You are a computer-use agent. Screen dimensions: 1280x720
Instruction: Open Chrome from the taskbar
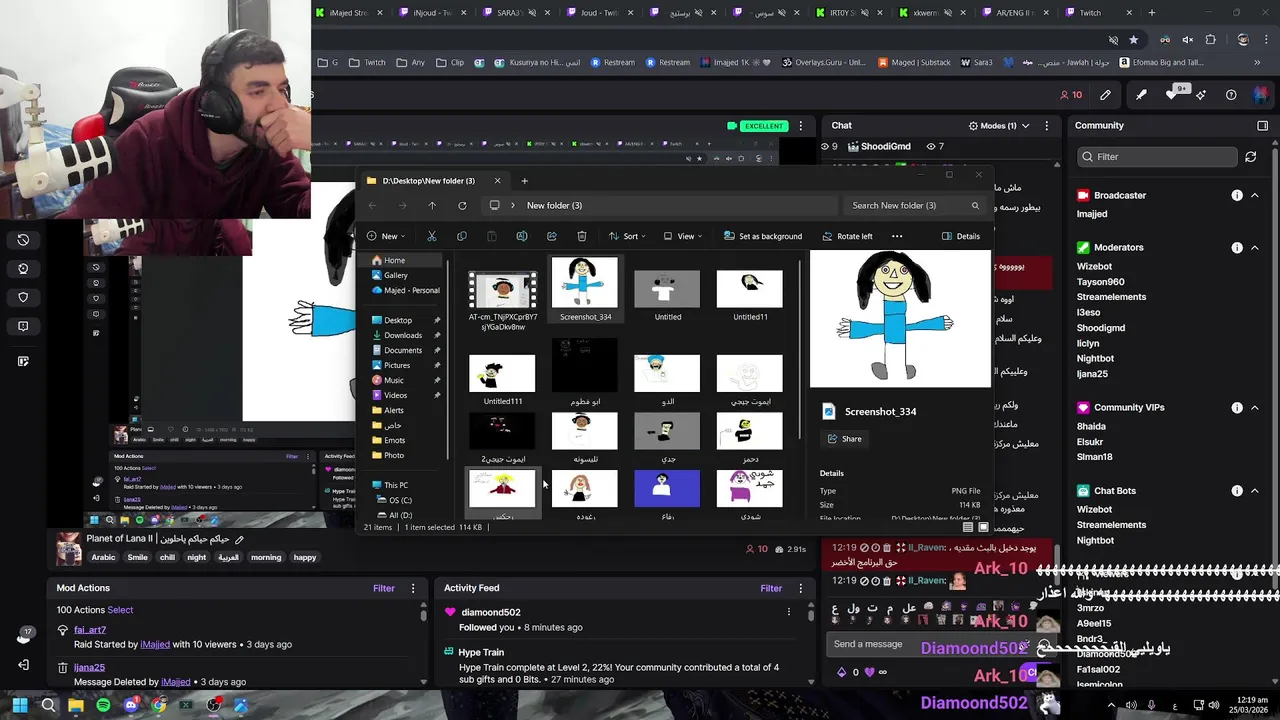tap(159, 705)
